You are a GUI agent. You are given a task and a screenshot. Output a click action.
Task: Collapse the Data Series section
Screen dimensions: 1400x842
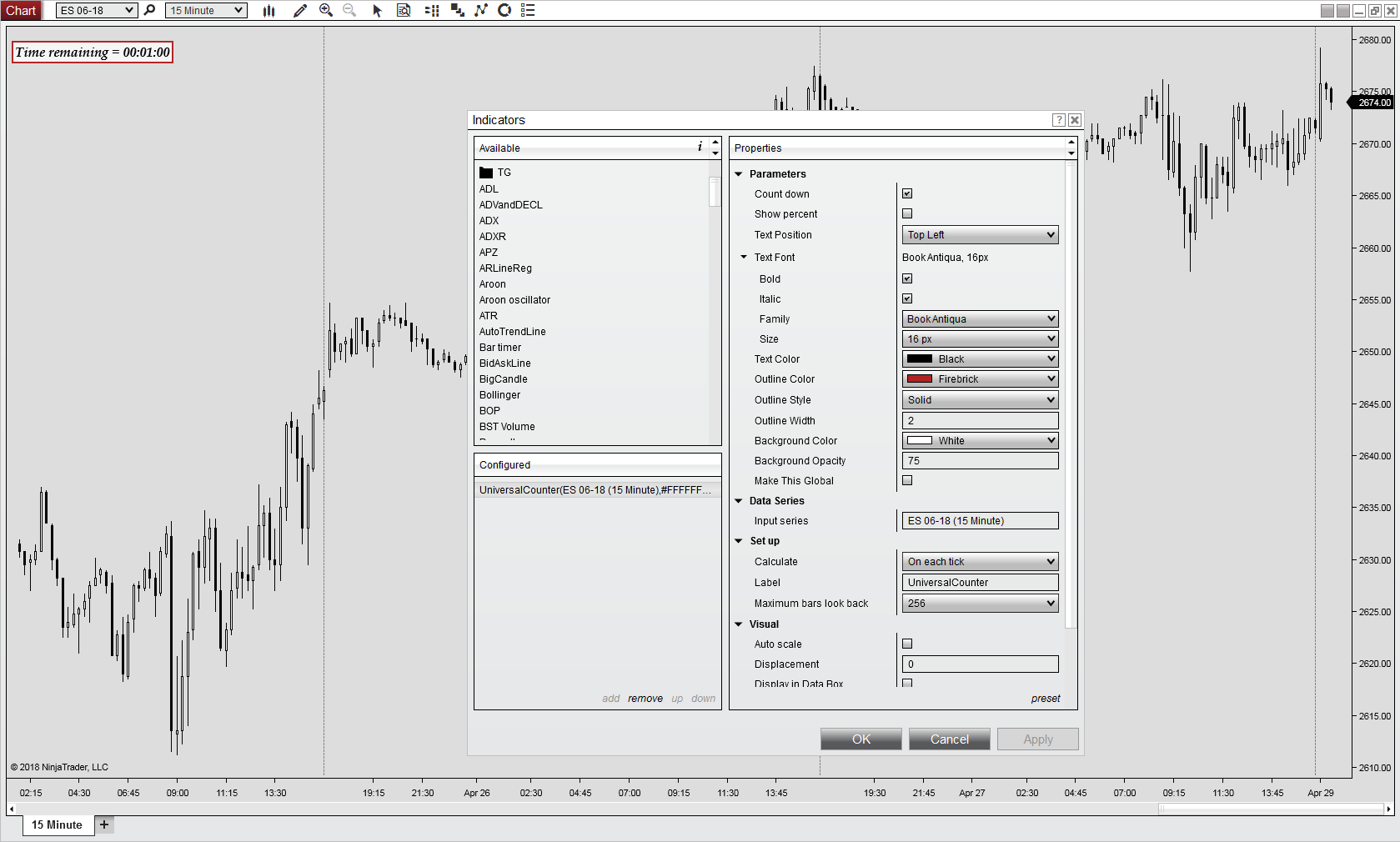coord(739,501)
